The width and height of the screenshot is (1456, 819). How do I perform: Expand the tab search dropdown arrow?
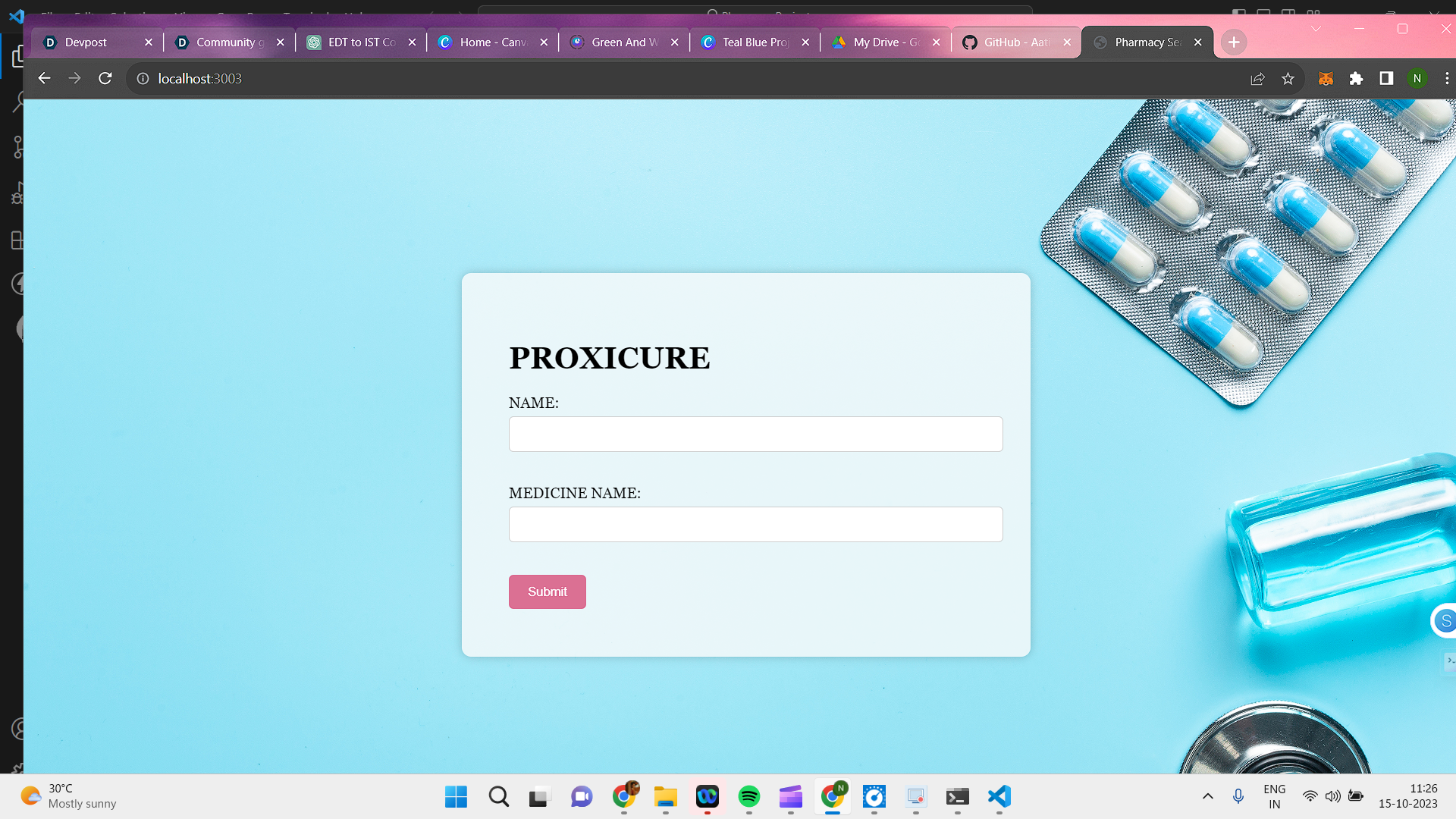click(x=1316, y=29)
